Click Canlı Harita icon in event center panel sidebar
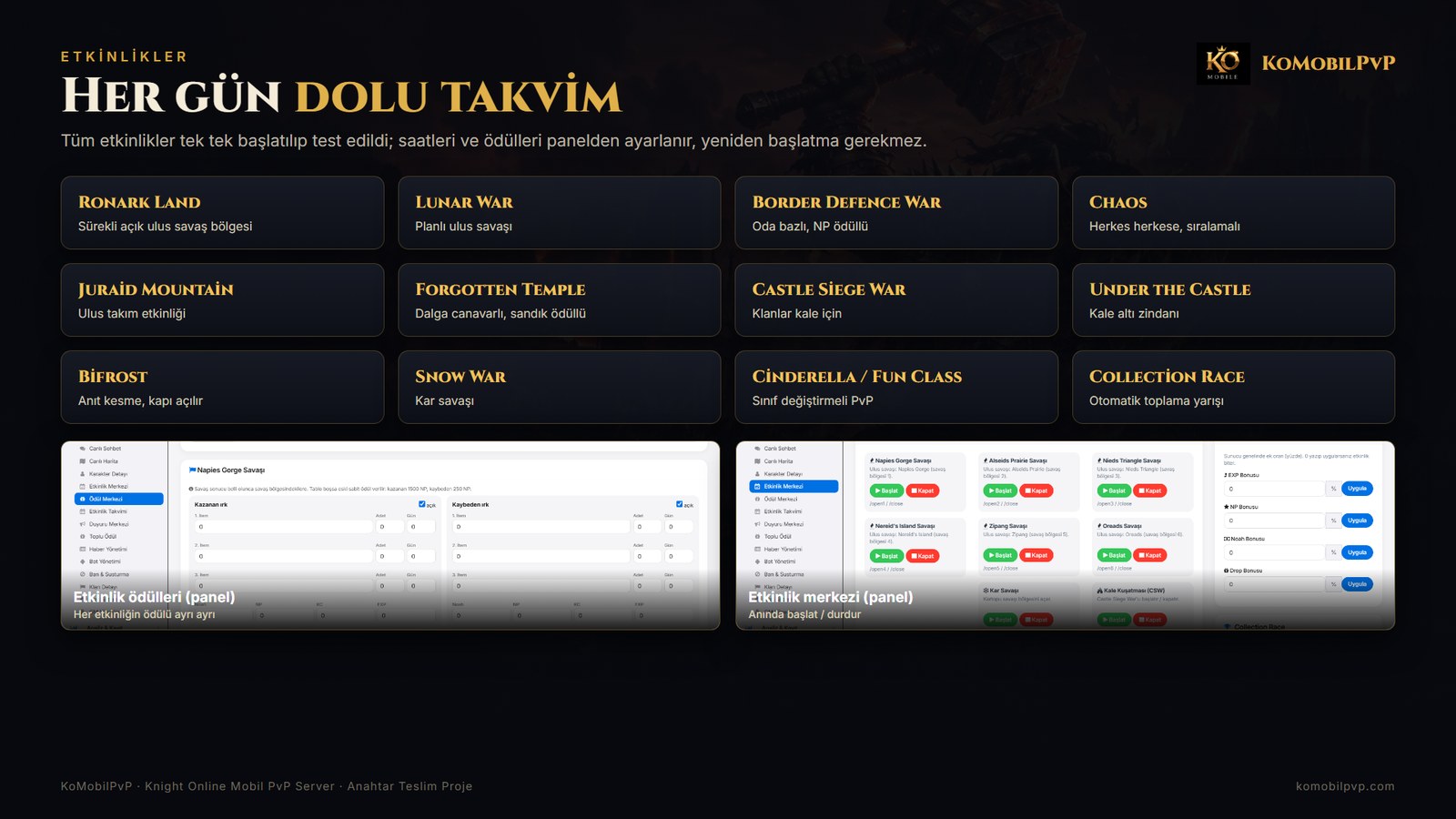The image size is (1456, 819). pyautogui.click(x=757, y=461)
